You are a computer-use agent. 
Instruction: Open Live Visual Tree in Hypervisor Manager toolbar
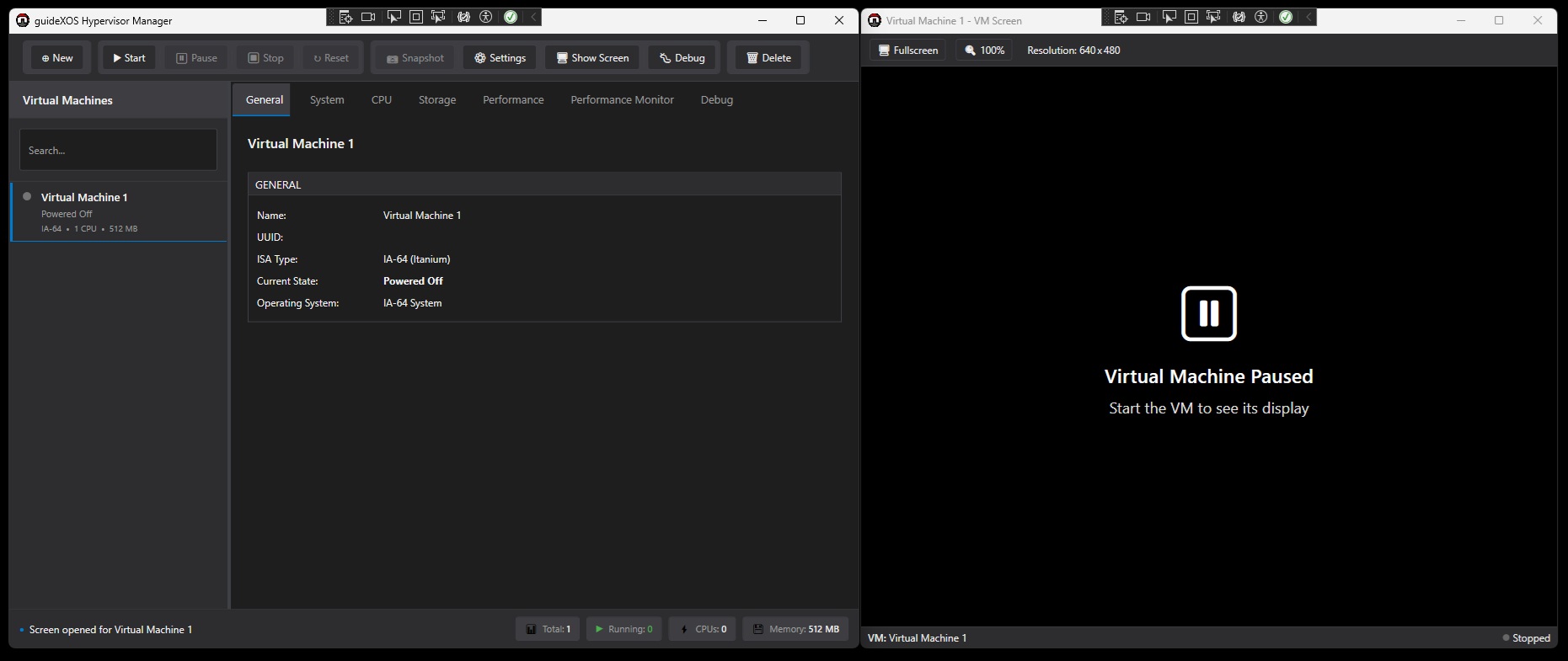tap(345, 17)
